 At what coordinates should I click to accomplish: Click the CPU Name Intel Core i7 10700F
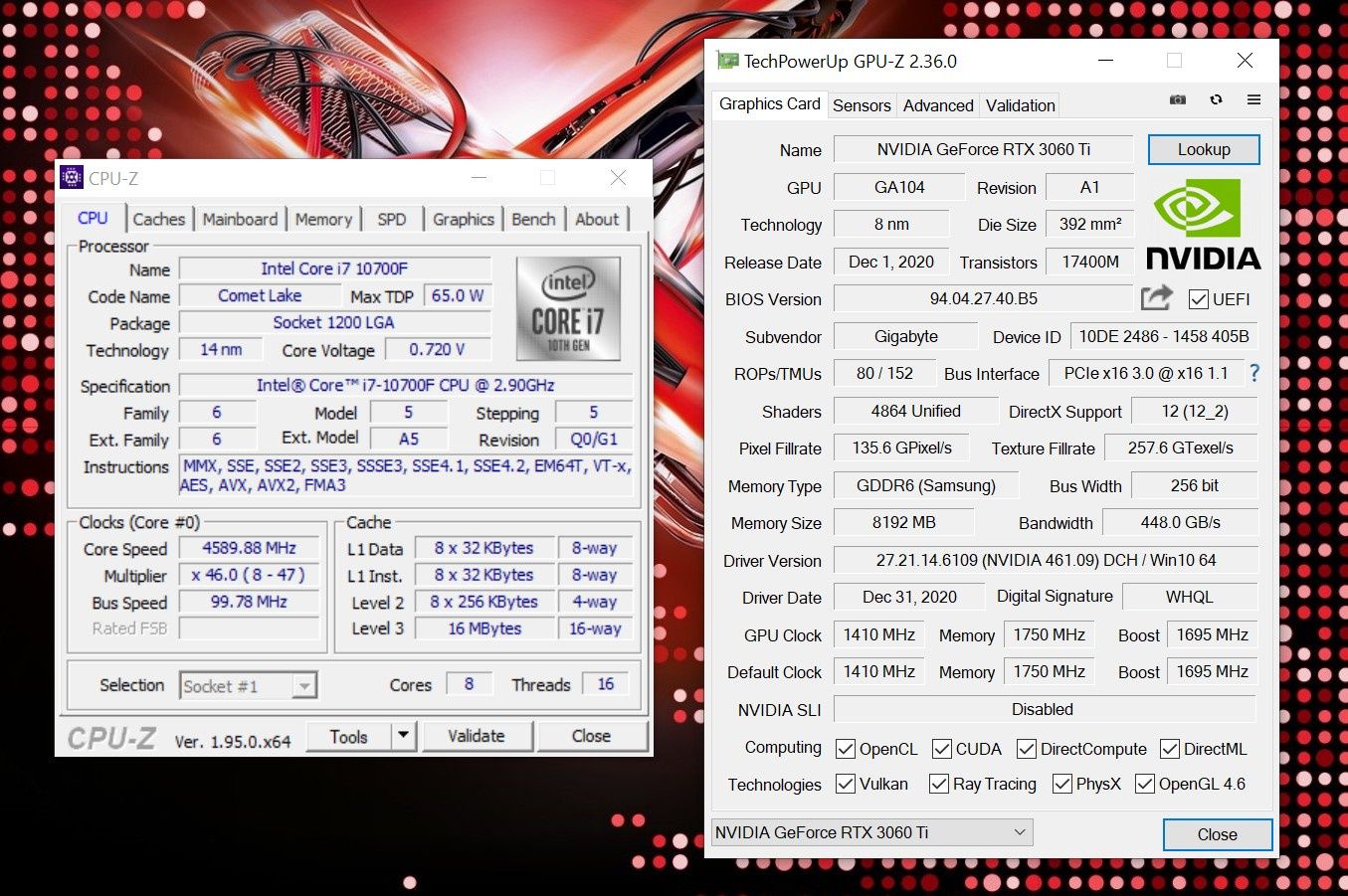[334, 269]
